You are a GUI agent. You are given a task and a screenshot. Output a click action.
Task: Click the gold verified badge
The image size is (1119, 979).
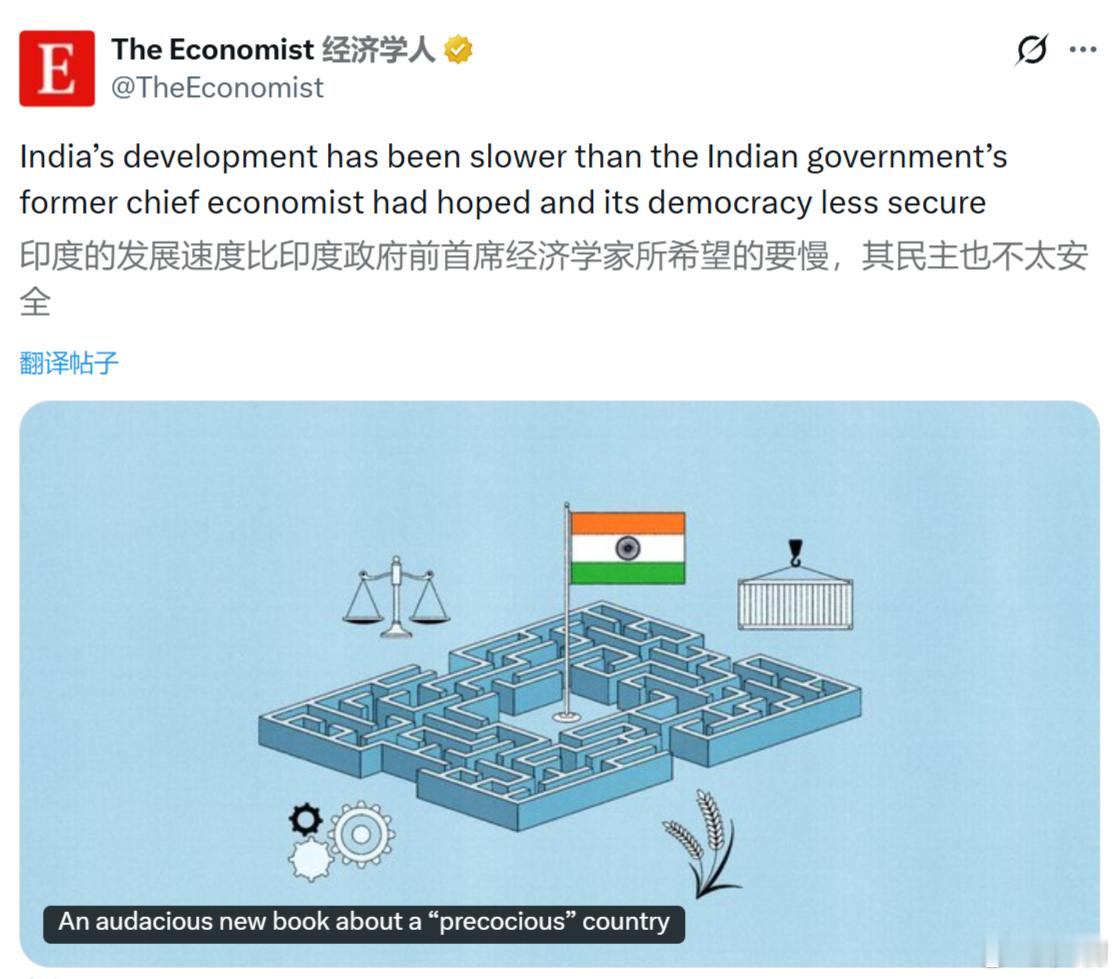coord(459,49)
